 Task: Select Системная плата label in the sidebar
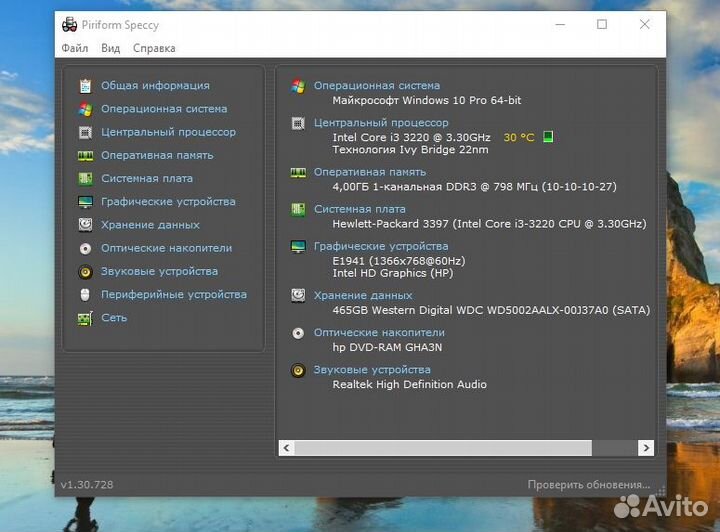[x=147, y=179]
